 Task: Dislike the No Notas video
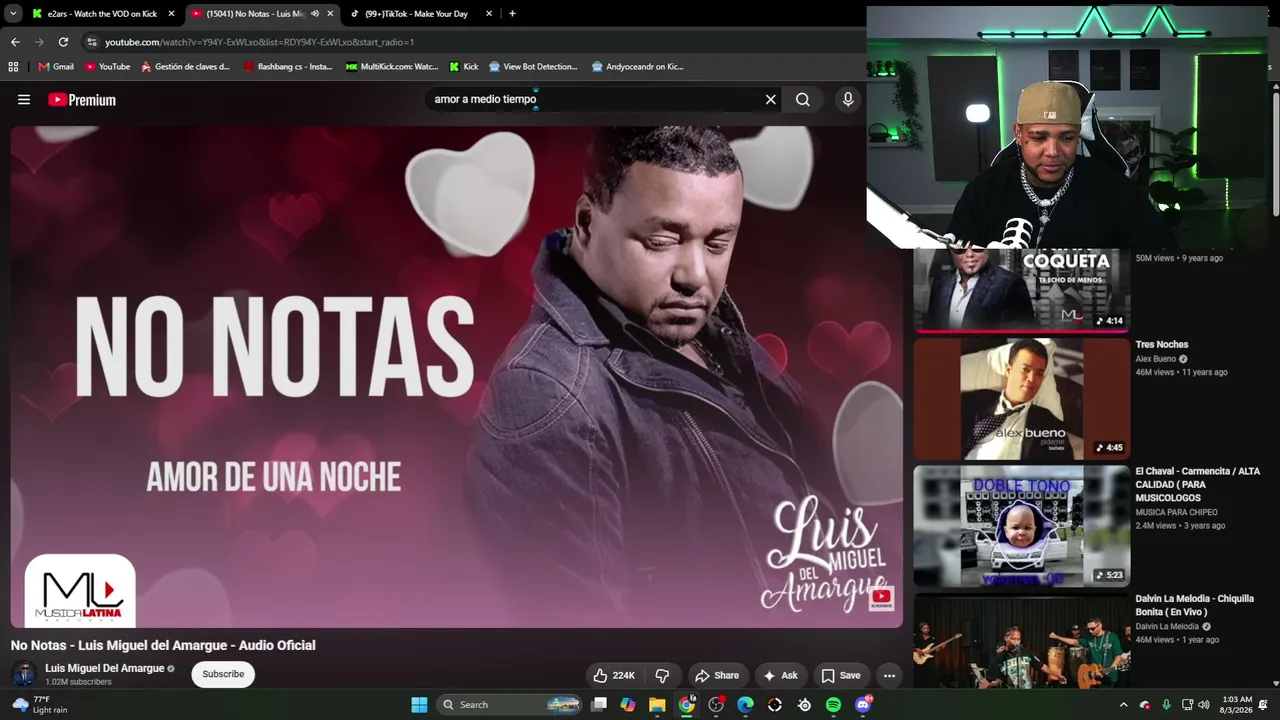(662, 676)
